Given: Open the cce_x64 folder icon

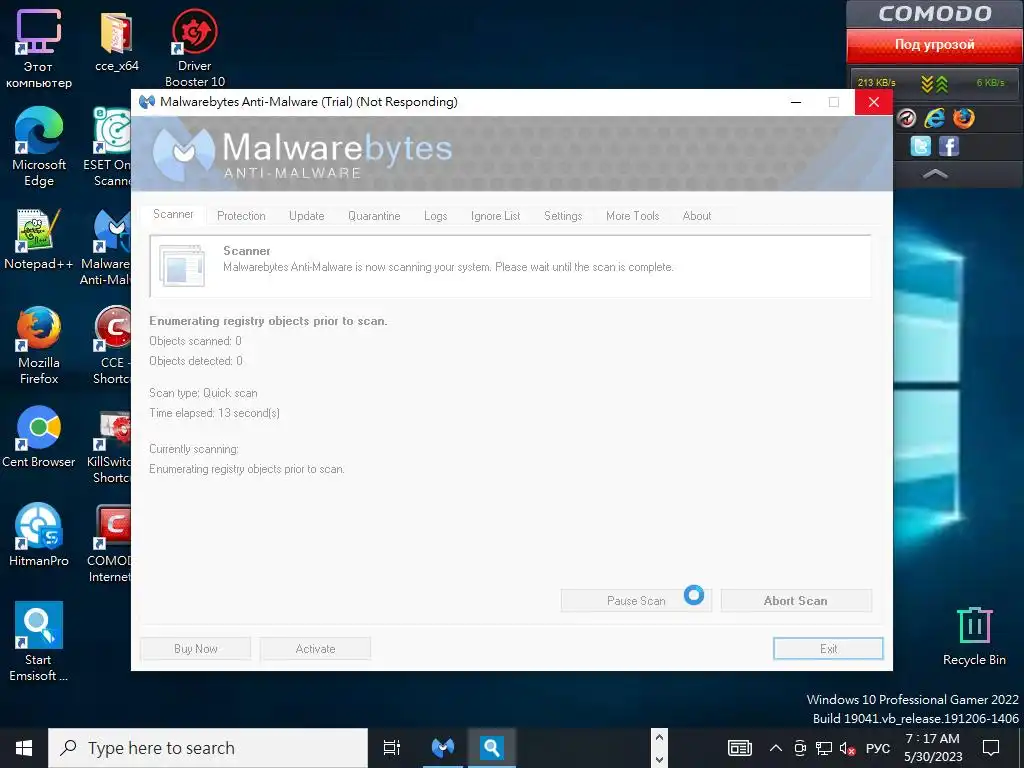Looking at the screenshot, I should click(x=116, y=40).
